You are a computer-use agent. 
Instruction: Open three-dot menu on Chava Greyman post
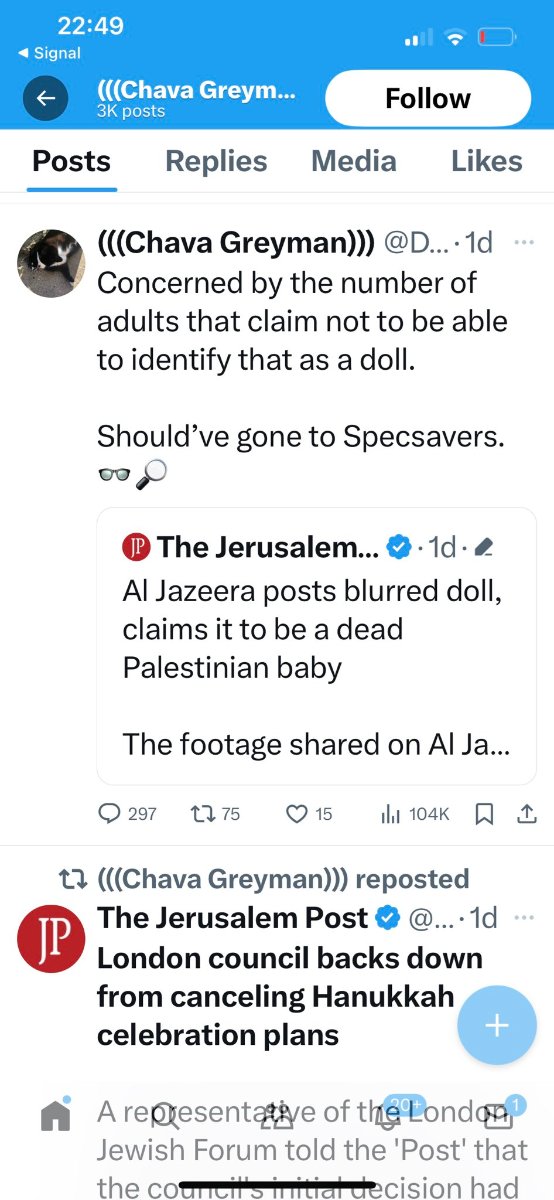coord(524,242)
